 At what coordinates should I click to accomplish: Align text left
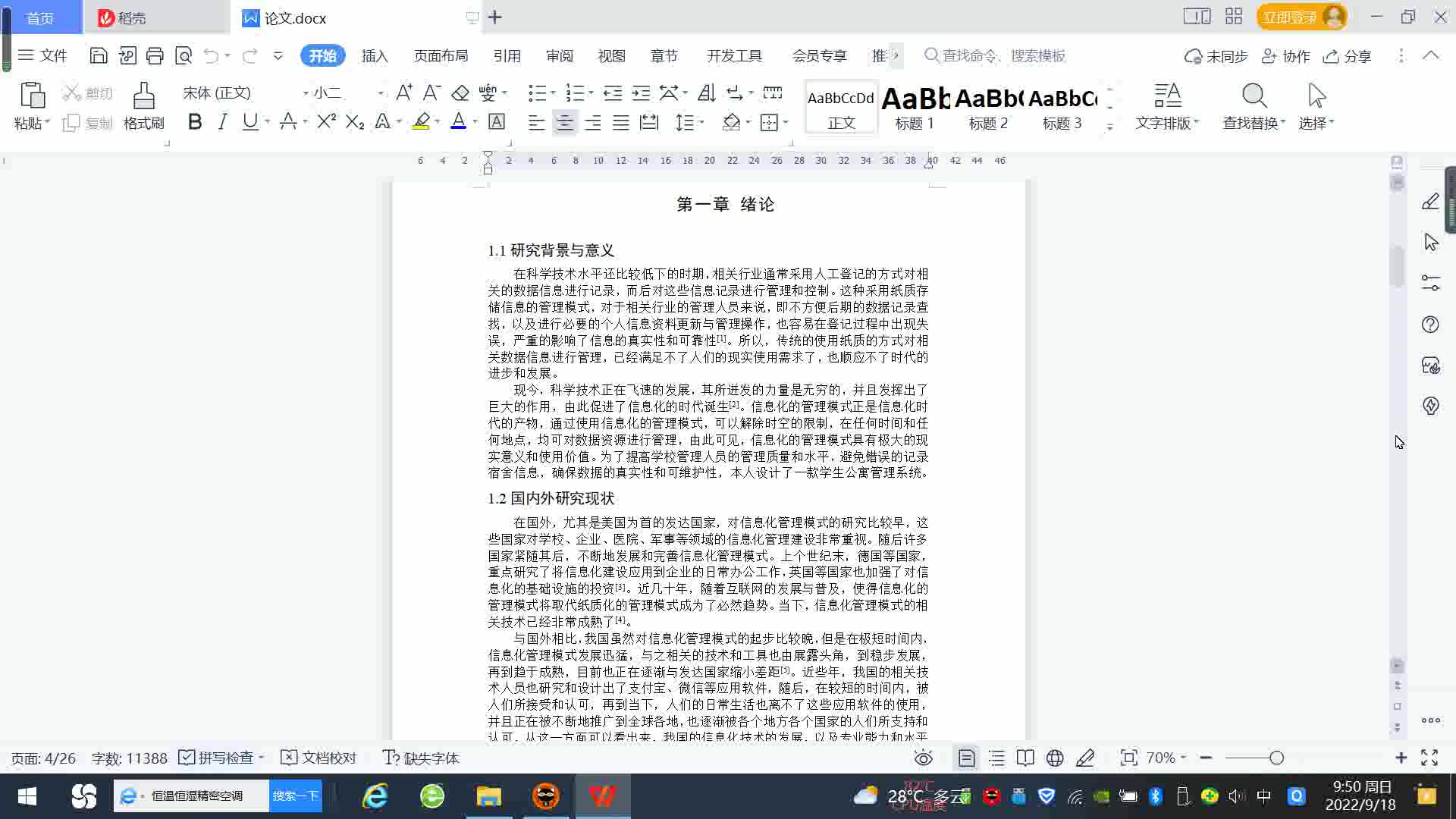coord(536,122)
